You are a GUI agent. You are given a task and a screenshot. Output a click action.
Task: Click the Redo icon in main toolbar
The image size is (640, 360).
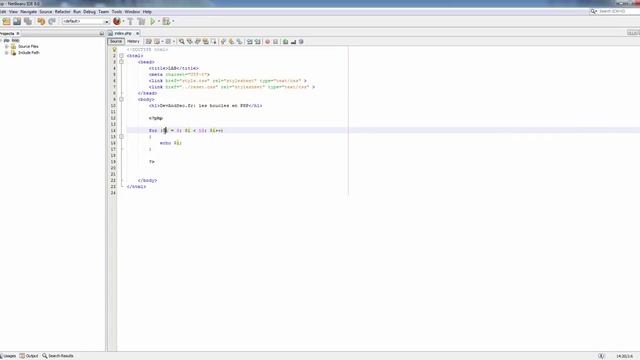[x=52, y=21]
